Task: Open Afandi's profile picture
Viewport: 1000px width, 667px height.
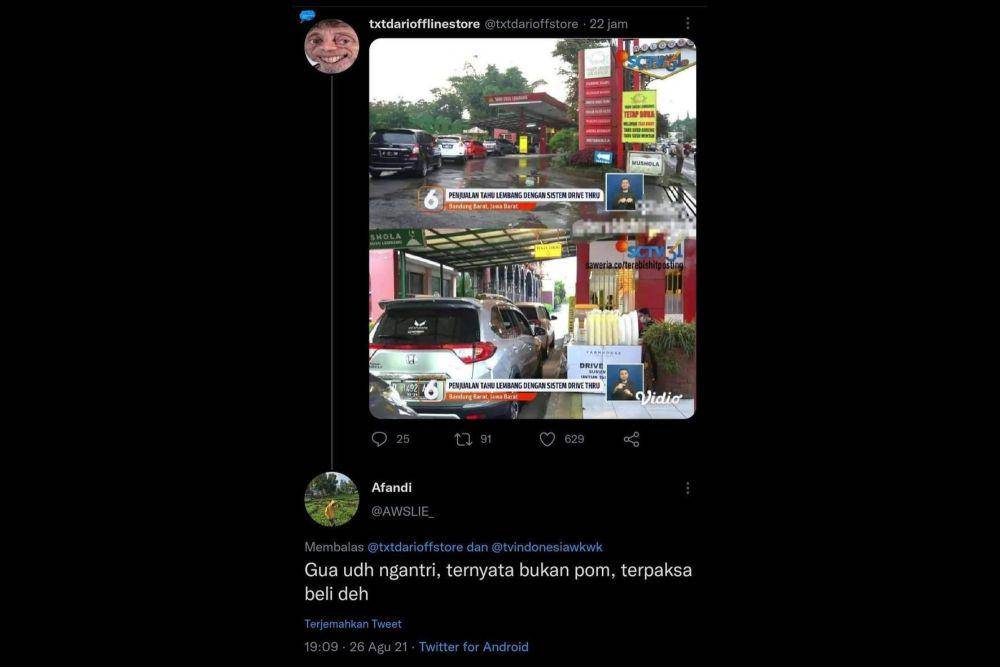Action: [332, 499]
